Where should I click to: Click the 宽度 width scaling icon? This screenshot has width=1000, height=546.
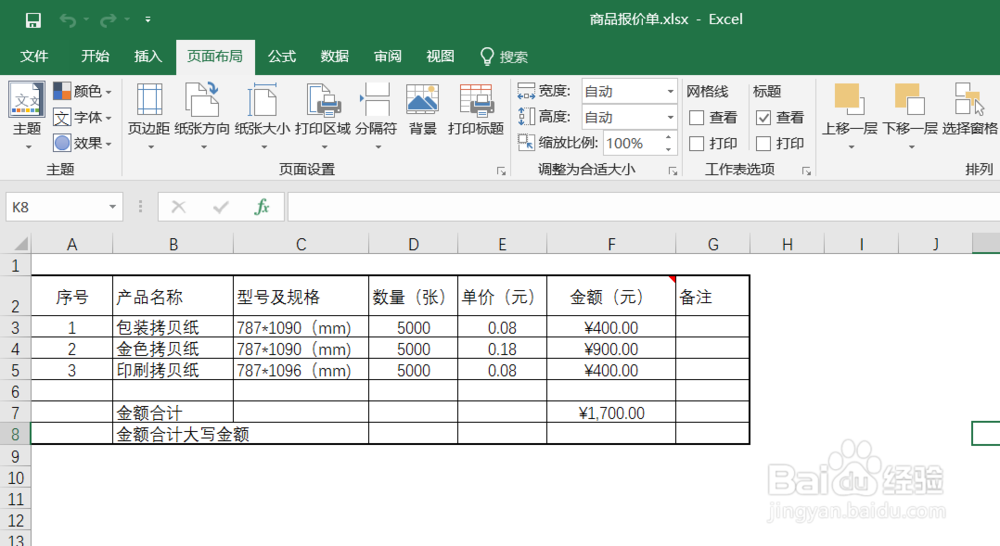pyautogui.click(x=526, y=91)
